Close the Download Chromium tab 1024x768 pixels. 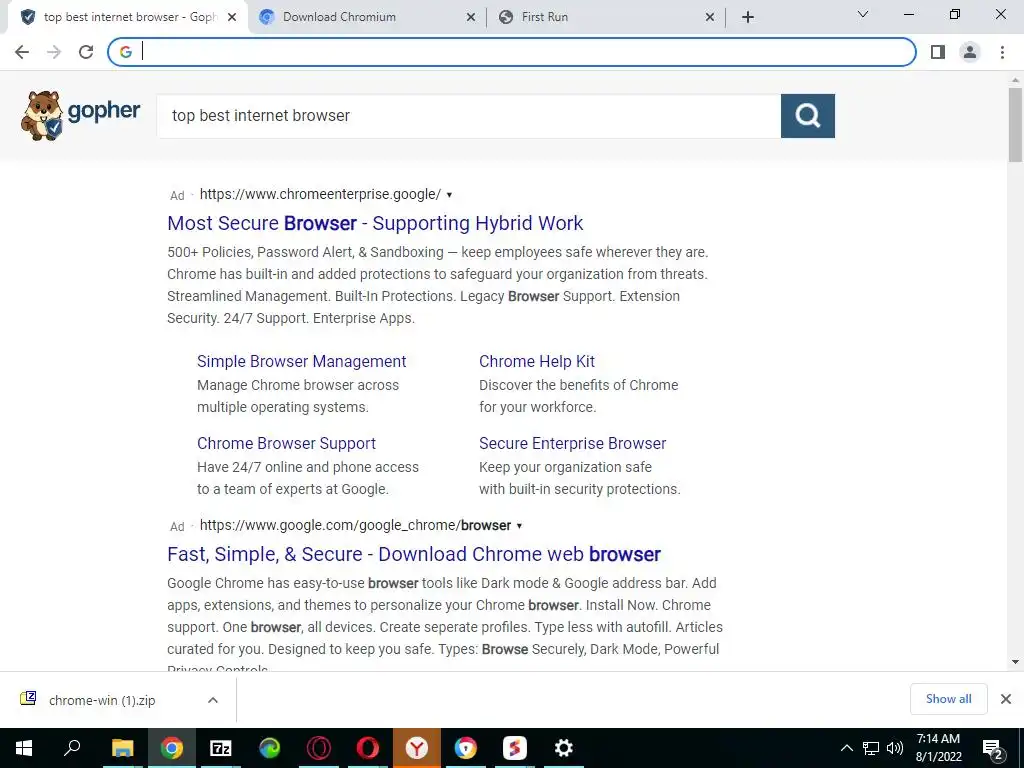click(471, 18)
